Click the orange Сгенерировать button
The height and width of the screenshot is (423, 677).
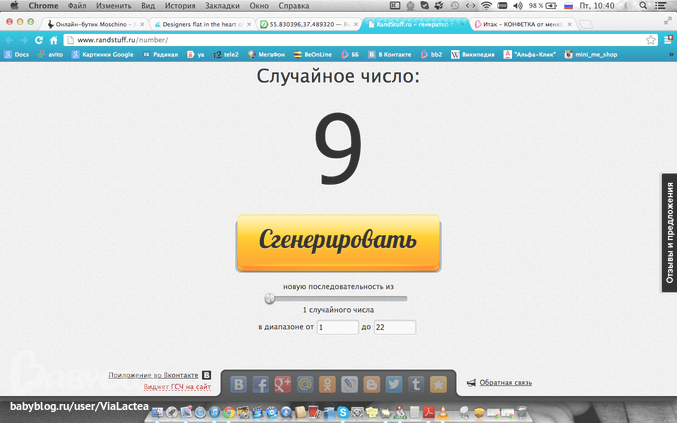tap(338, 241)
